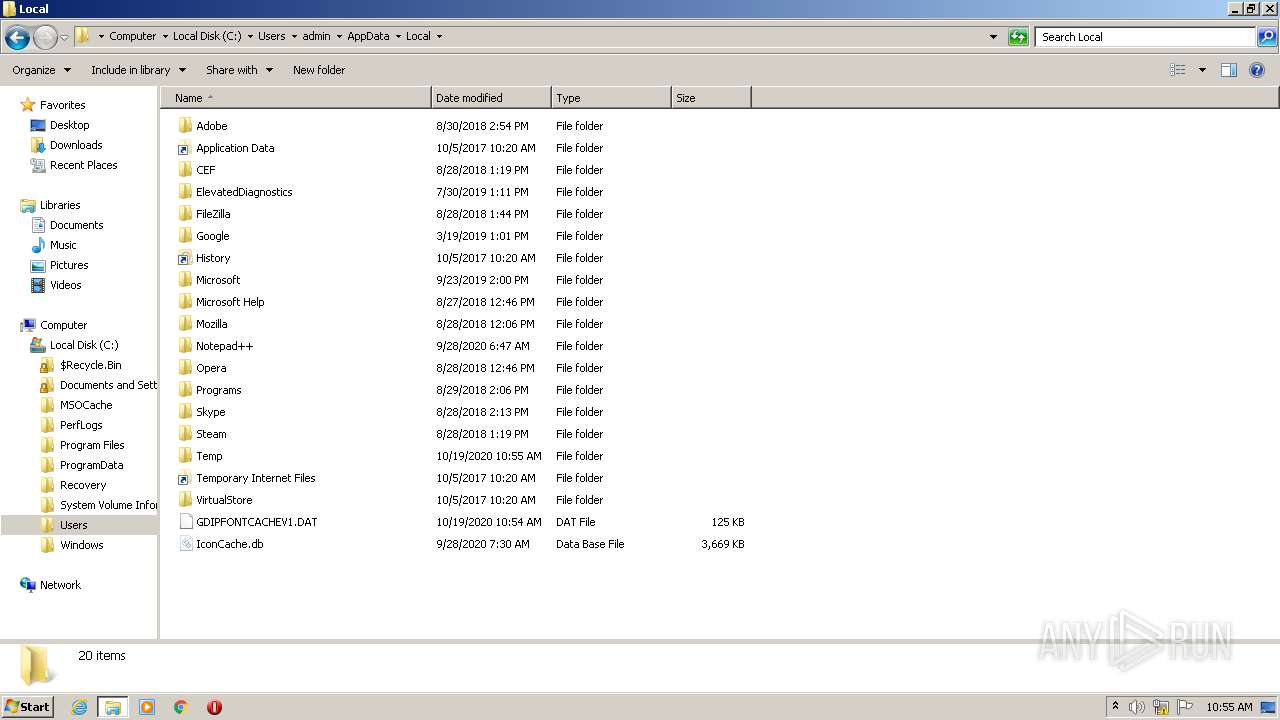This screenshot has width=1280, height=720.
Task: Click the Local Disk (C:) breadcrumb segment
Action: pyautogui.click(x=206, y=37)
